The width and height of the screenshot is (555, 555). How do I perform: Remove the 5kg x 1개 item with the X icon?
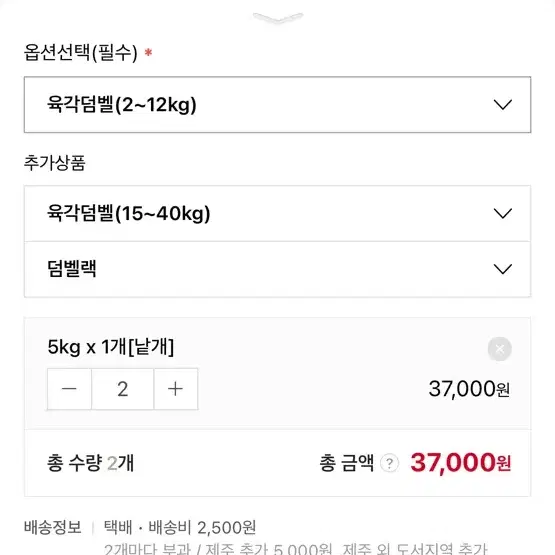[x=499, y=349]
